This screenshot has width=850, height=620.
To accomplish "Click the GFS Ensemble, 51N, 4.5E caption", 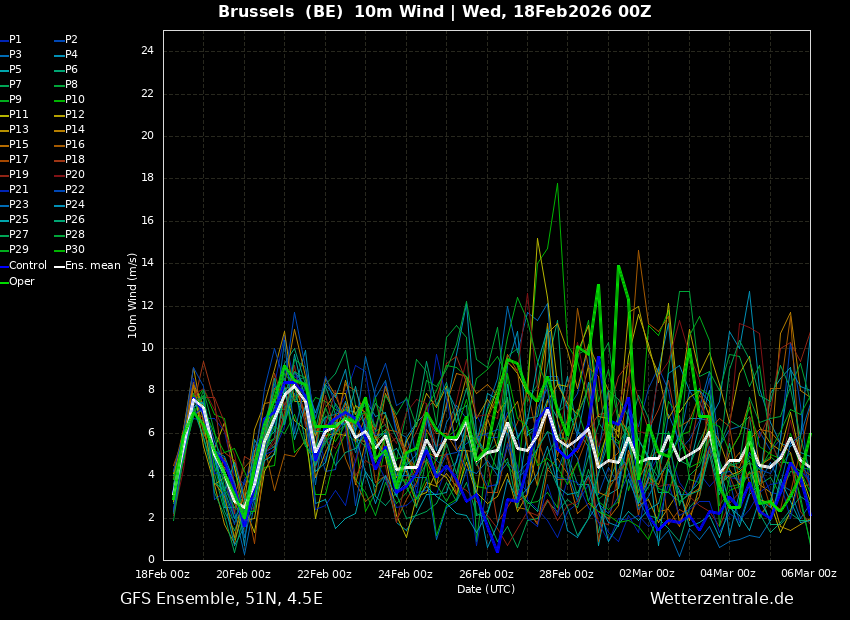I will click(221, 599).
